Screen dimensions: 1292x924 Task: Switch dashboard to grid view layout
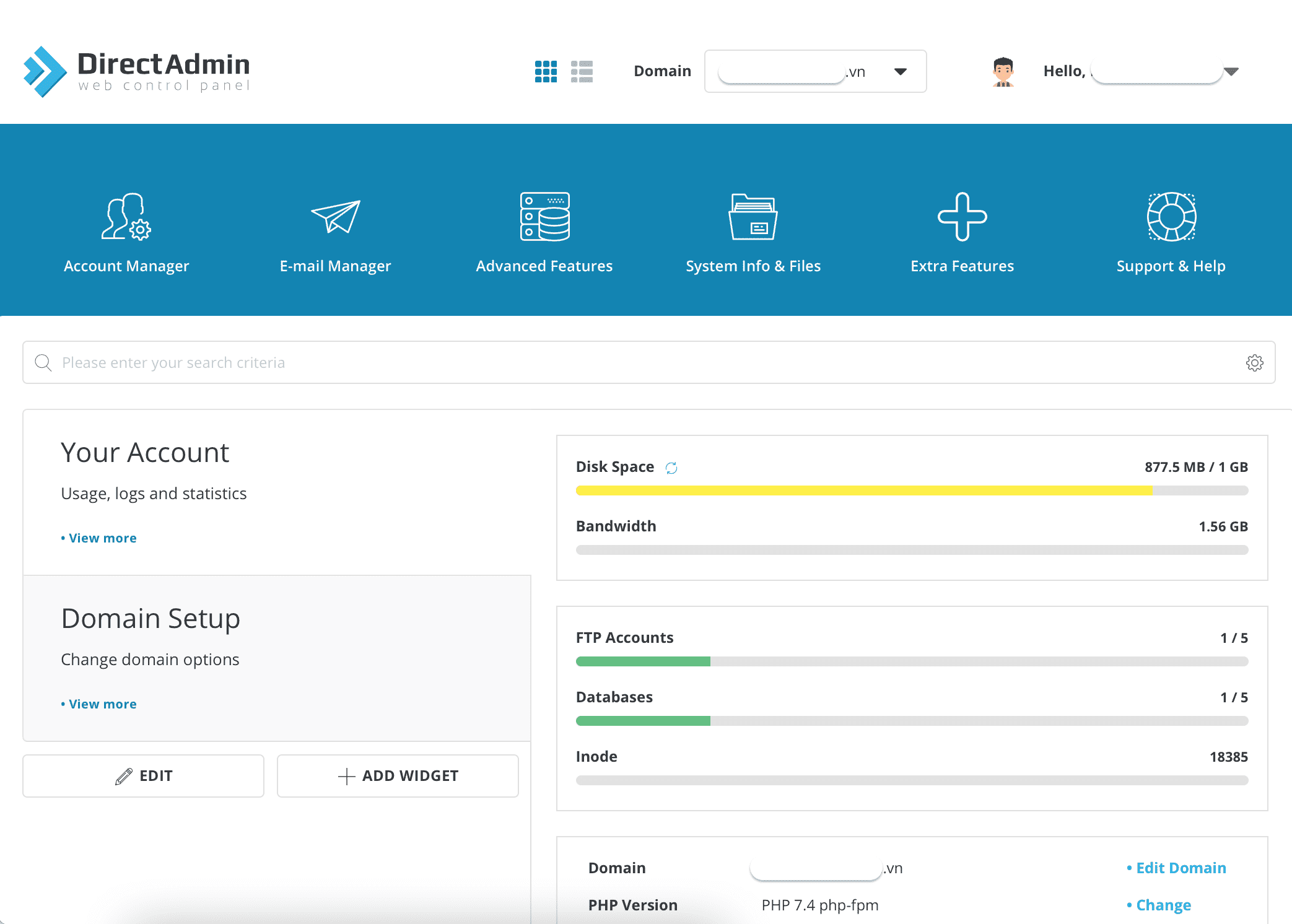point(545,71)
